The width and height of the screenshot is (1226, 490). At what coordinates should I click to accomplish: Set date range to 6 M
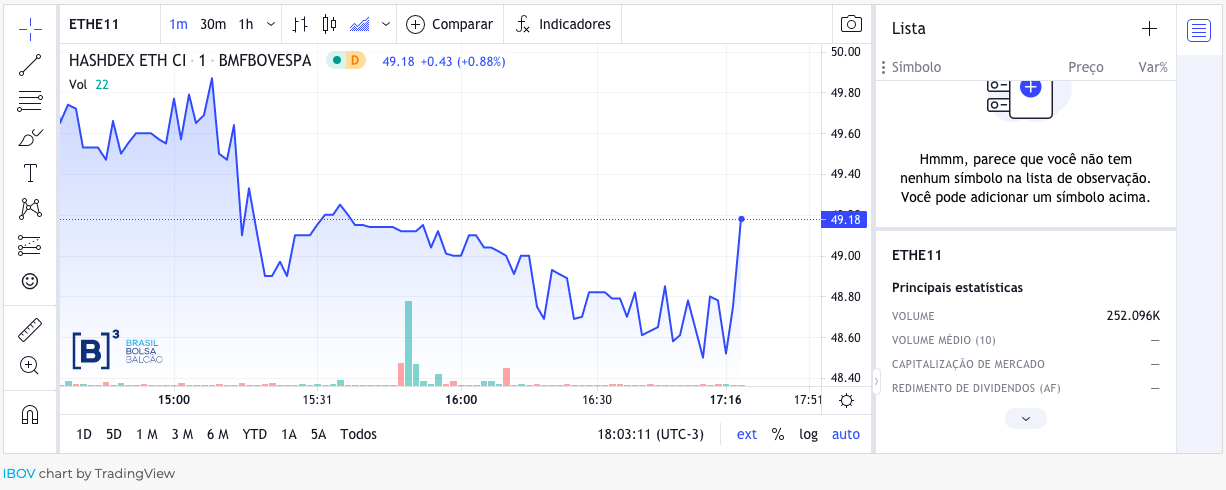[x=218, y=434]
